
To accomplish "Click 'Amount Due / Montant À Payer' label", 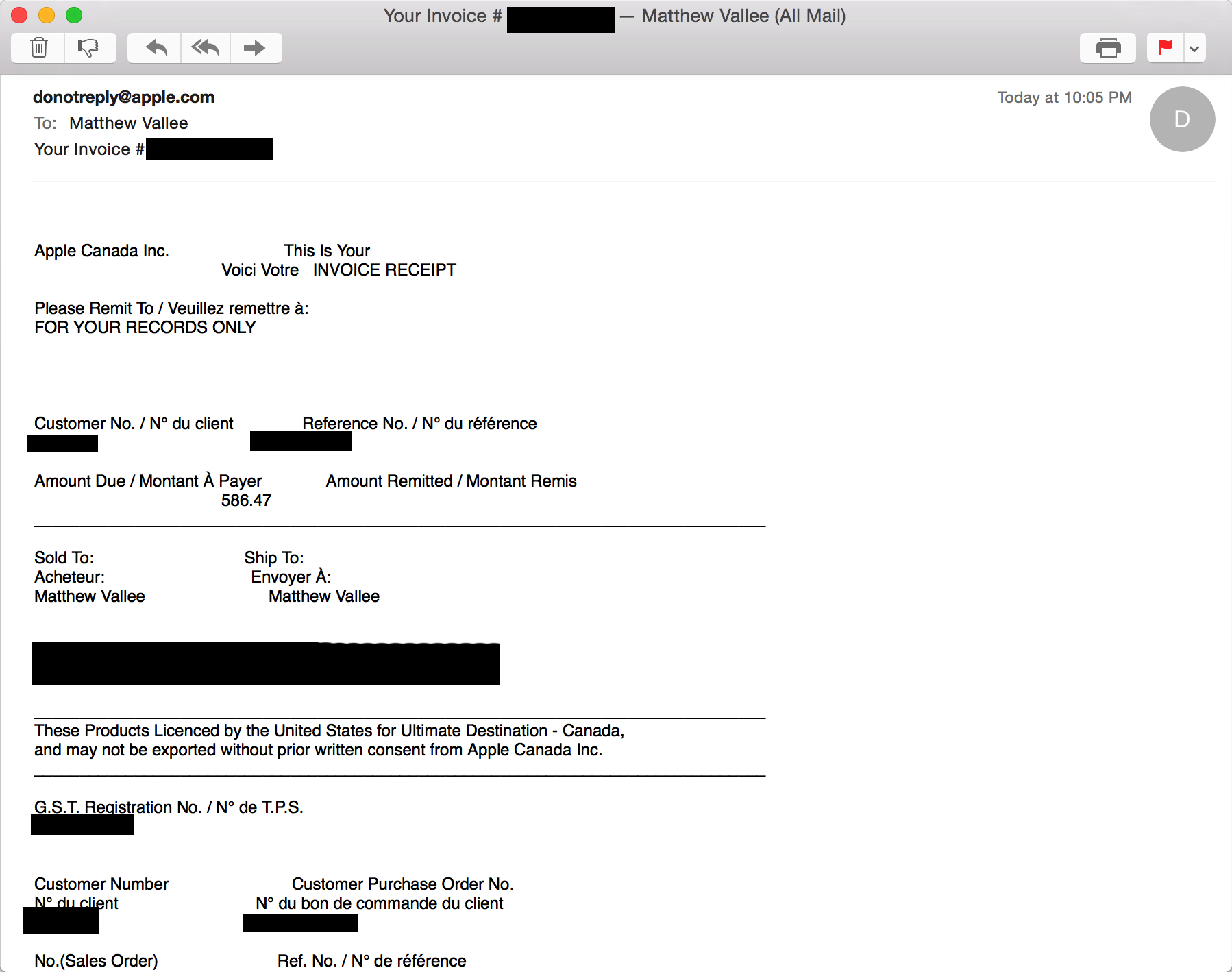I will point(148,481).
